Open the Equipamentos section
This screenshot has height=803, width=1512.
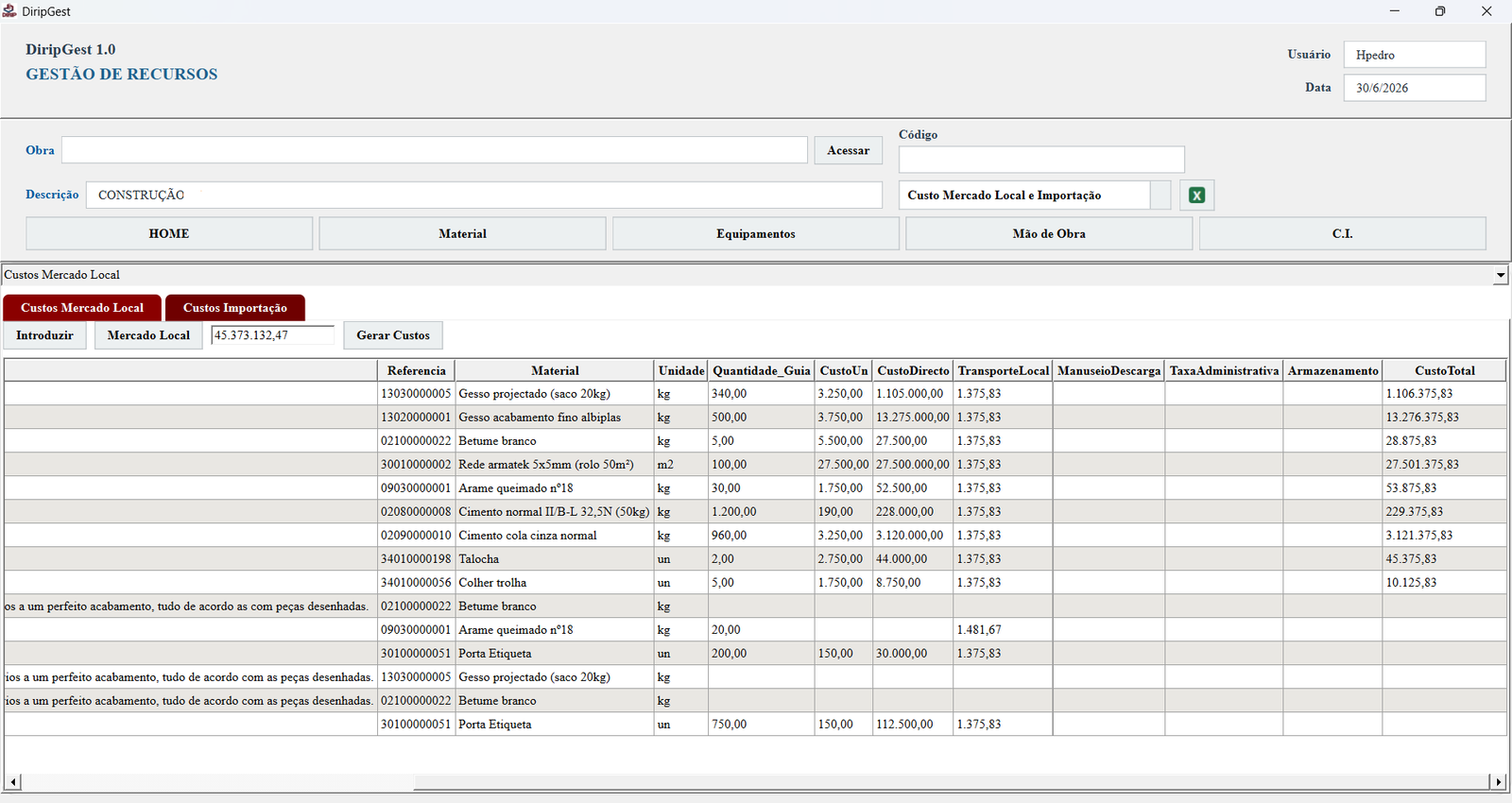[756, 233]
